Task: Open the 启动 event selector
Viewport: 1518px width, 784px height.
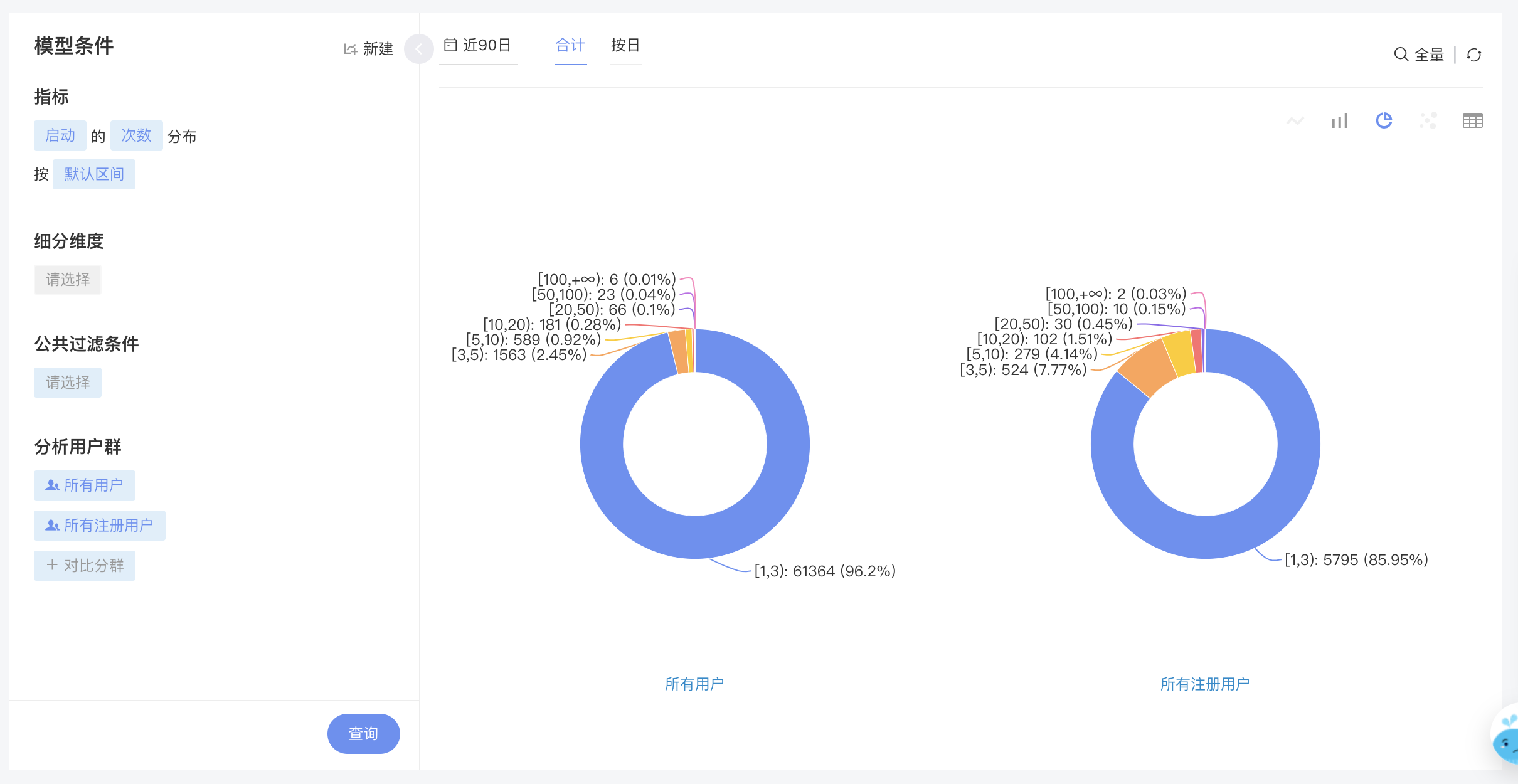Action: 60,135
